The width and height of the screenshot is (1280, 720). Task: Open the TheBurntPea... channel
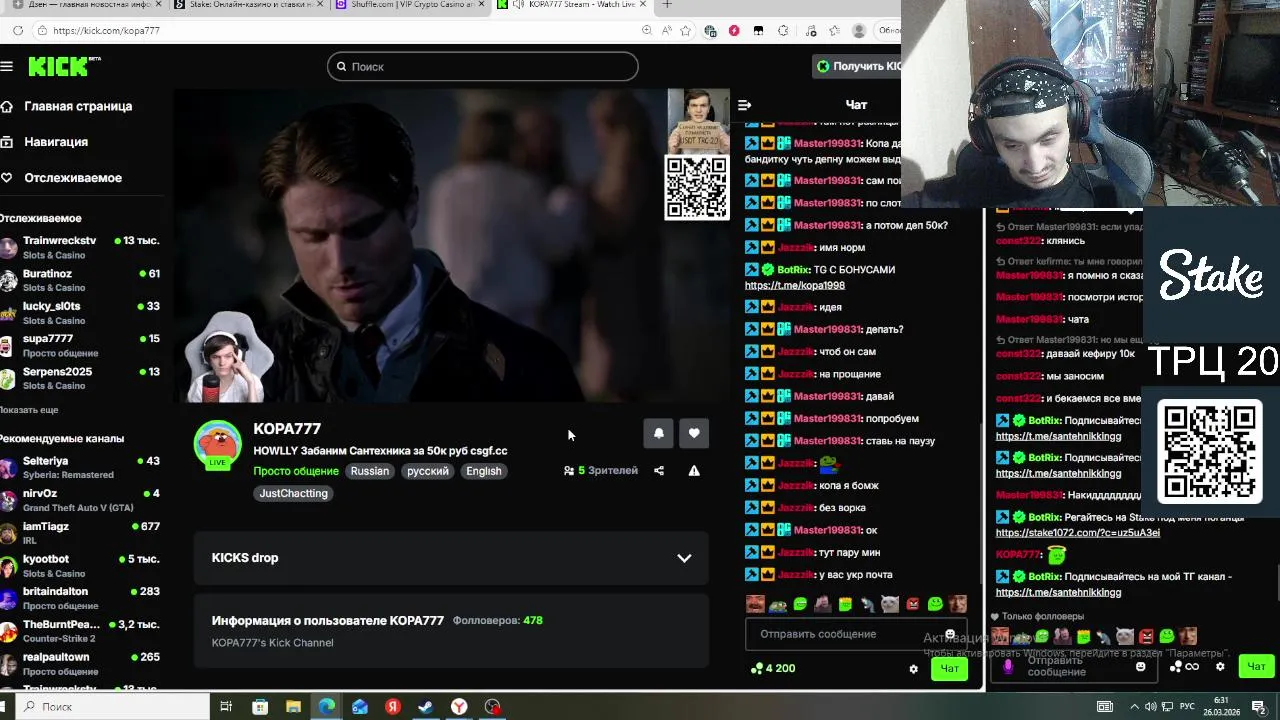click(80, 631)
